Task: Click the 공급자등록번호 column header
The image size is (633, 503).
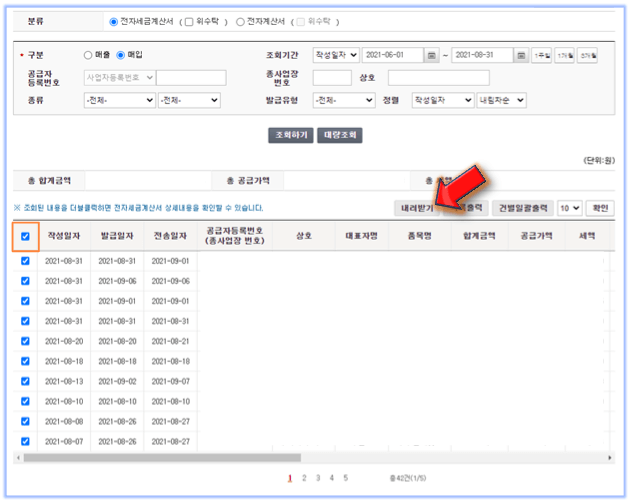Action: (235, 236)
